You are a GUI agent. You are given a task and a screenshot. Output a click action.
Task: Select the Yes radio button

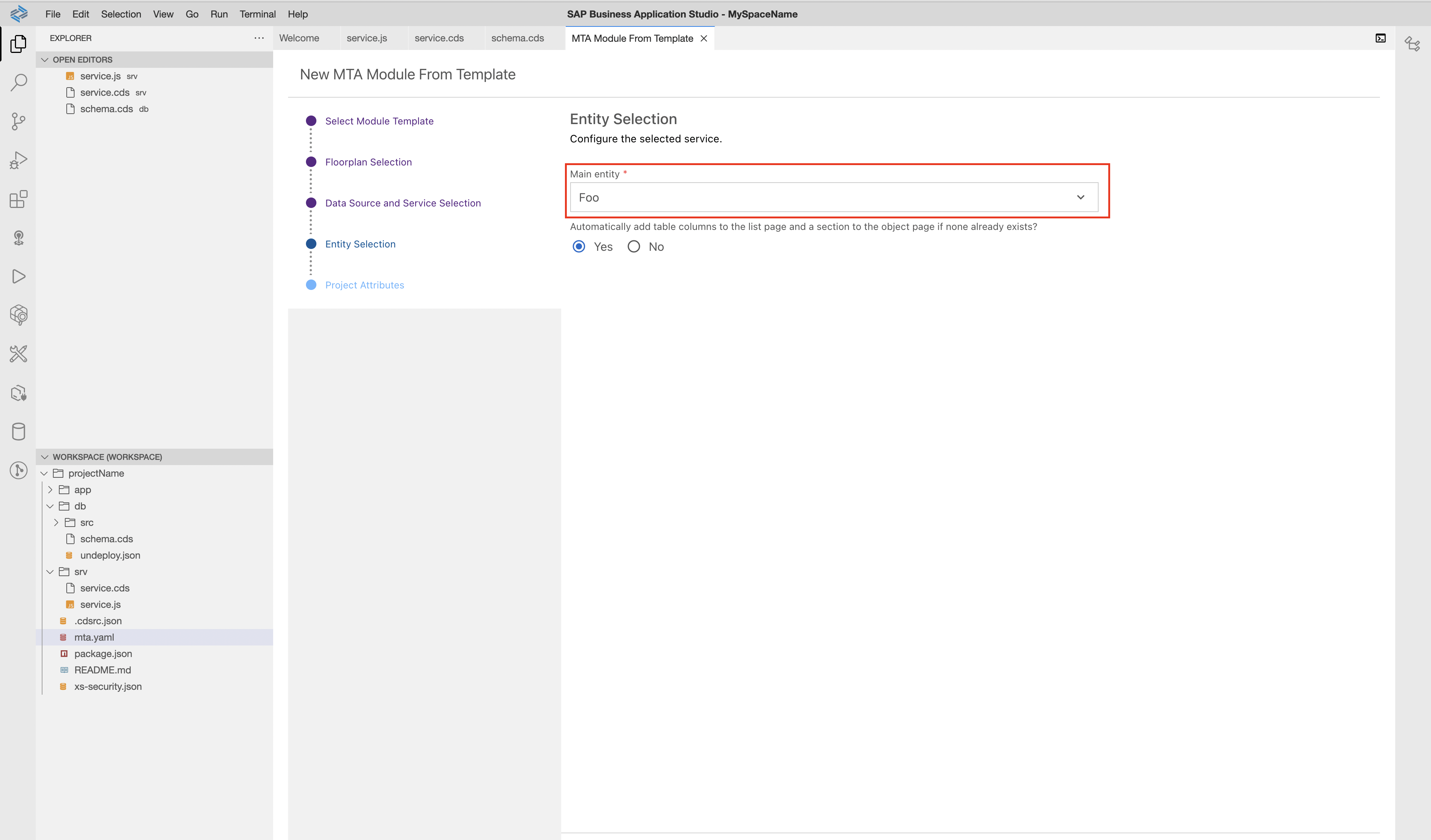(579, 246)
